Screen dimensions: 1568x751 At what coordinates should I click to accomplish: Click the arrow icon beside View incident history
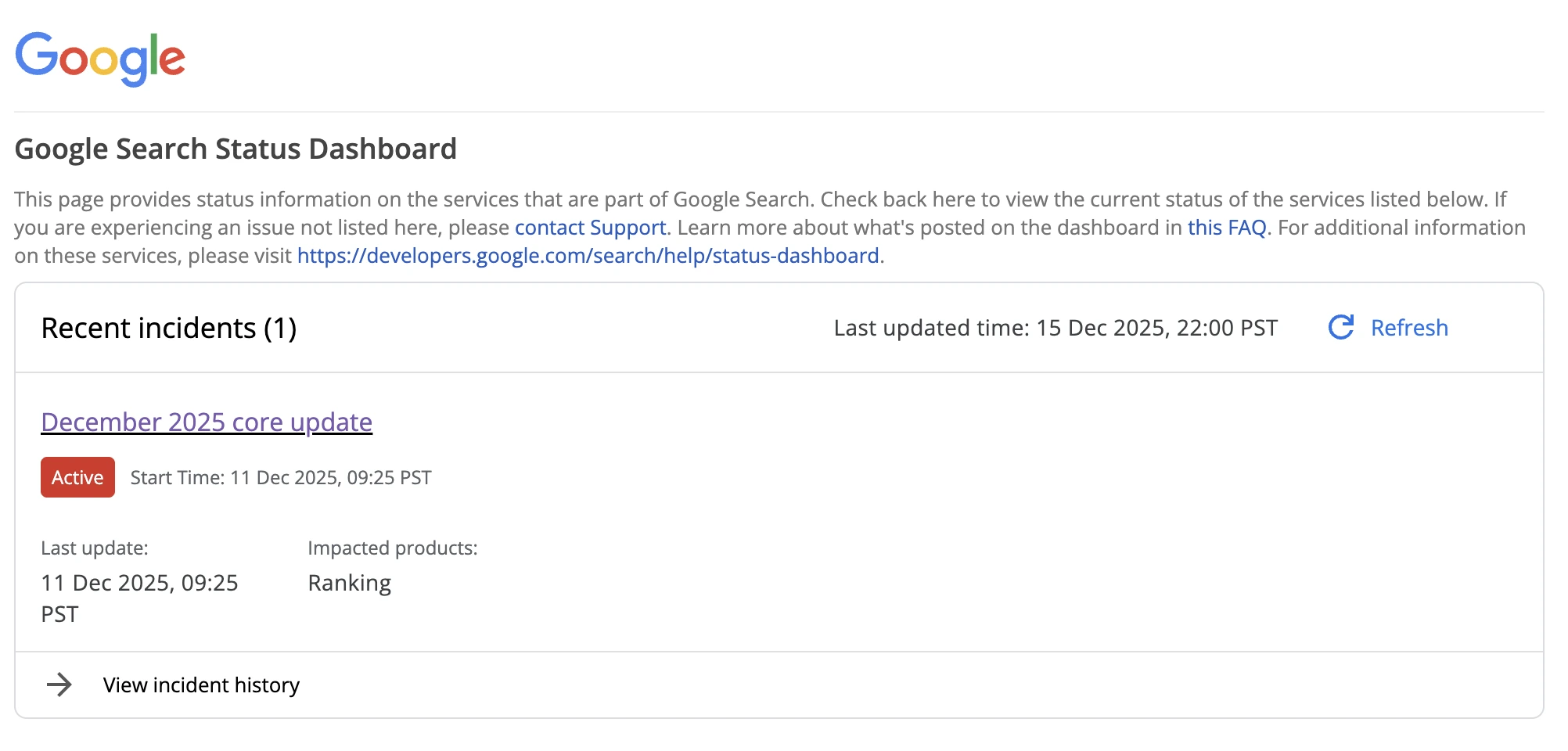pos(61,685)
